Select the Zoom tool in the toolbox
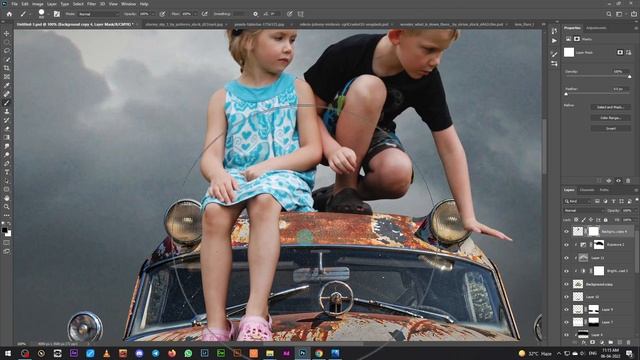The width and height of the screenshot is (640, 360). (x=7, y=207)
